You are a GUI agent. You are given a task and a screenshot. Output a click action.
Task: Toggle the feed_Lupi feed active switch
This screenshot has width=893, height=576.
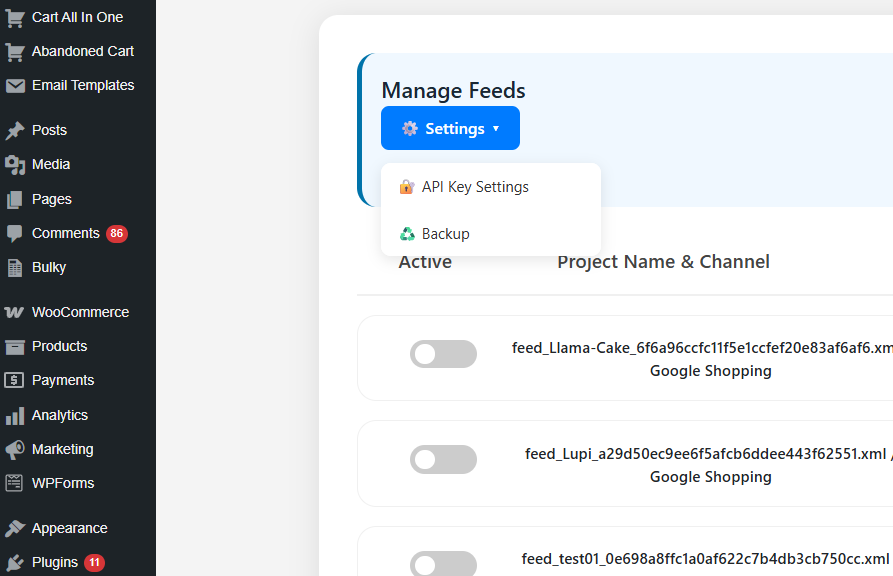click(443, 460)
